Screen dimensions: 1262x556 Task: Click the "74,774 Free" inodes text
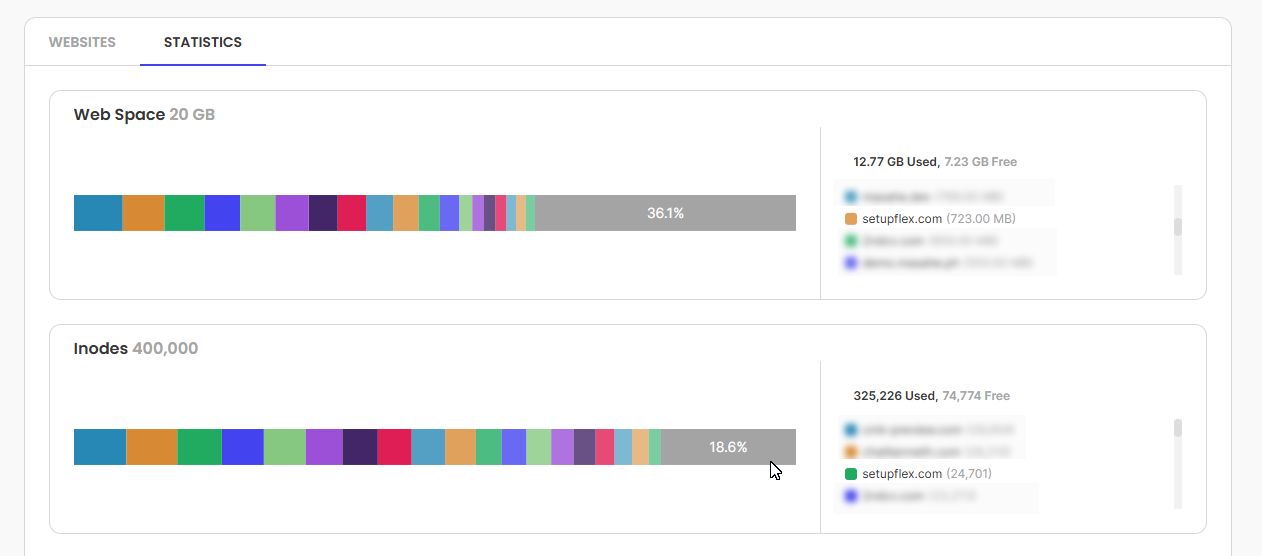[x=977, y=396]
